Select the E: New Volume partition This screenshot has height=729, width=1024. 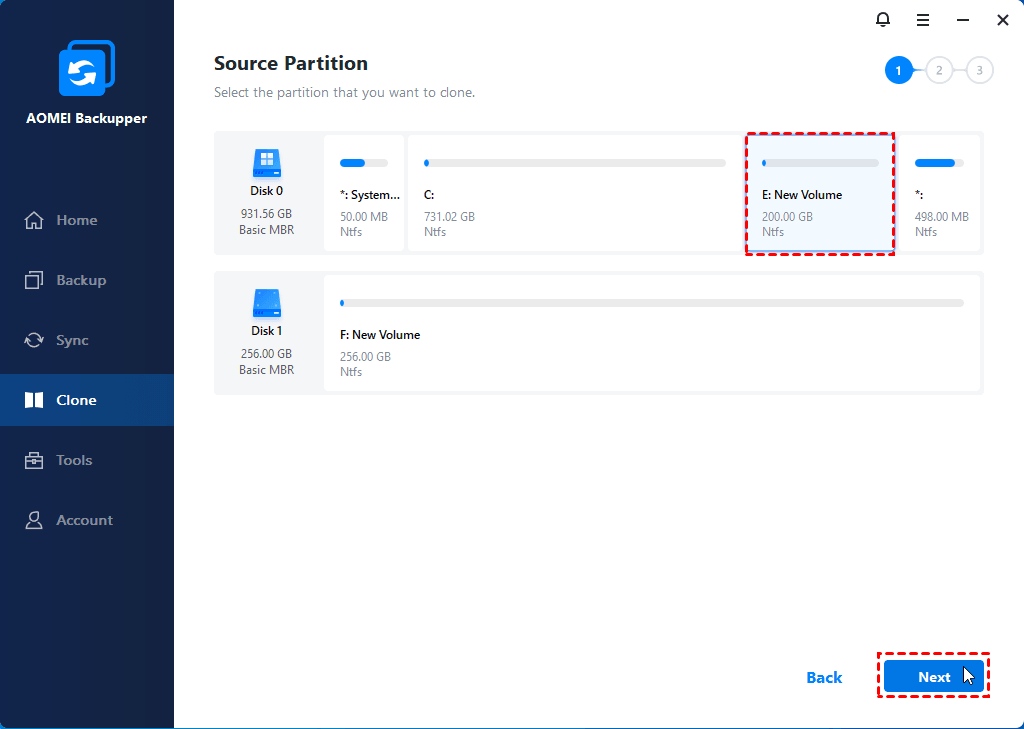tap(819, 193)
